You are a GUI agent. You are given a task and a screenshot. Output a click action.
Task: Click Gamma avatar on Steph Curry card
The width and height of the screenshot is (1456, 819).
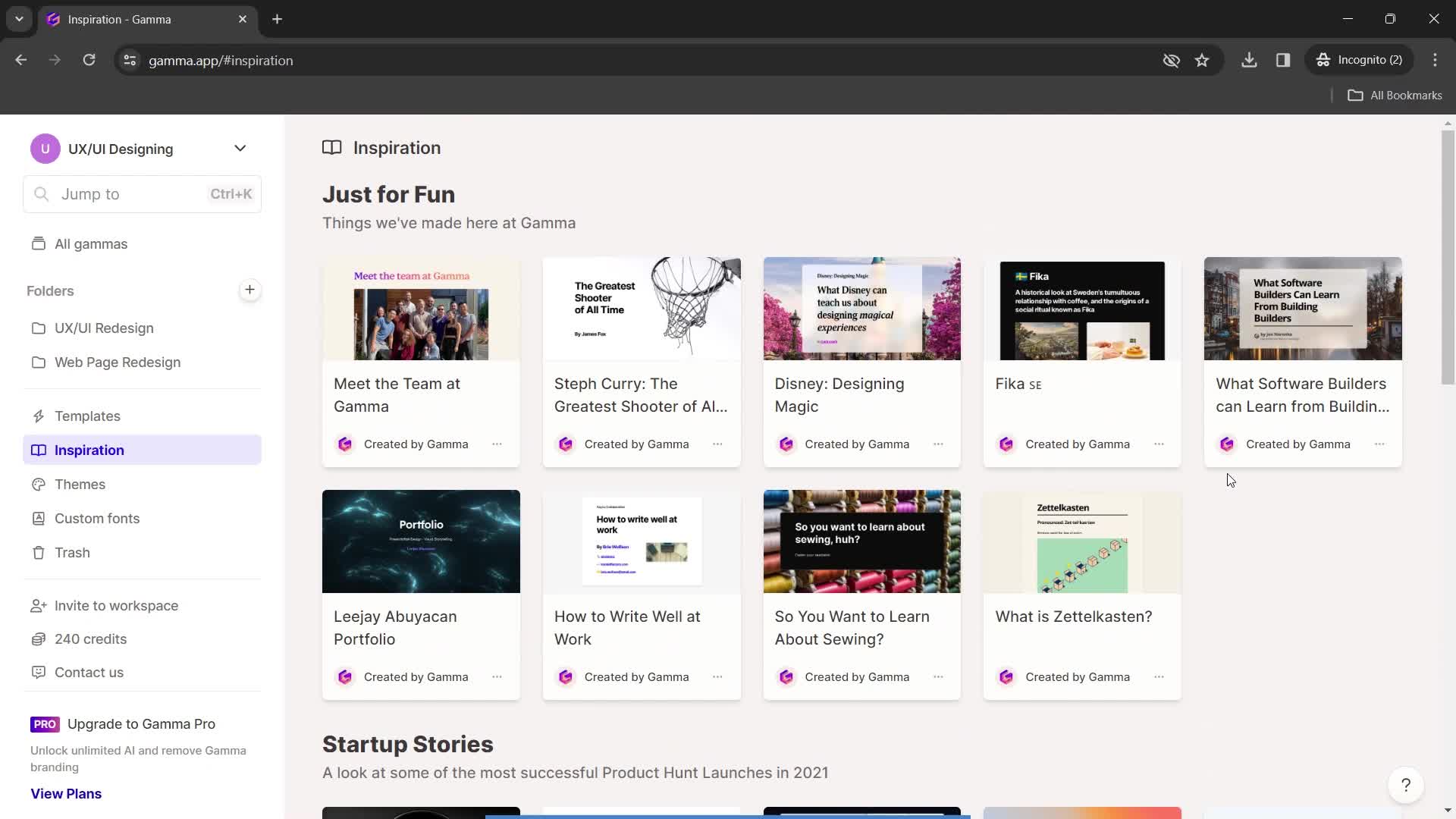(x=566, y=444)
